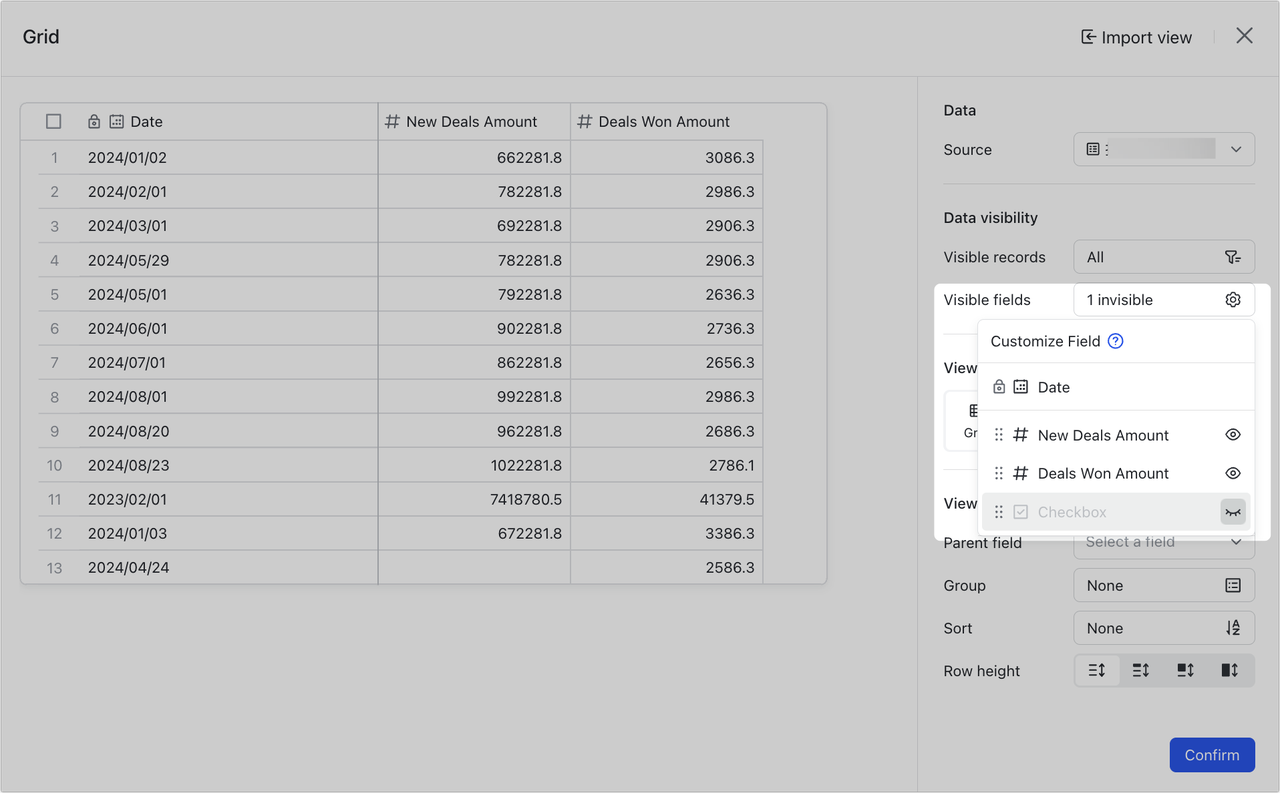
Task: Click drag handle of New Deals Amount field
Action: click(x=999, y=435)
